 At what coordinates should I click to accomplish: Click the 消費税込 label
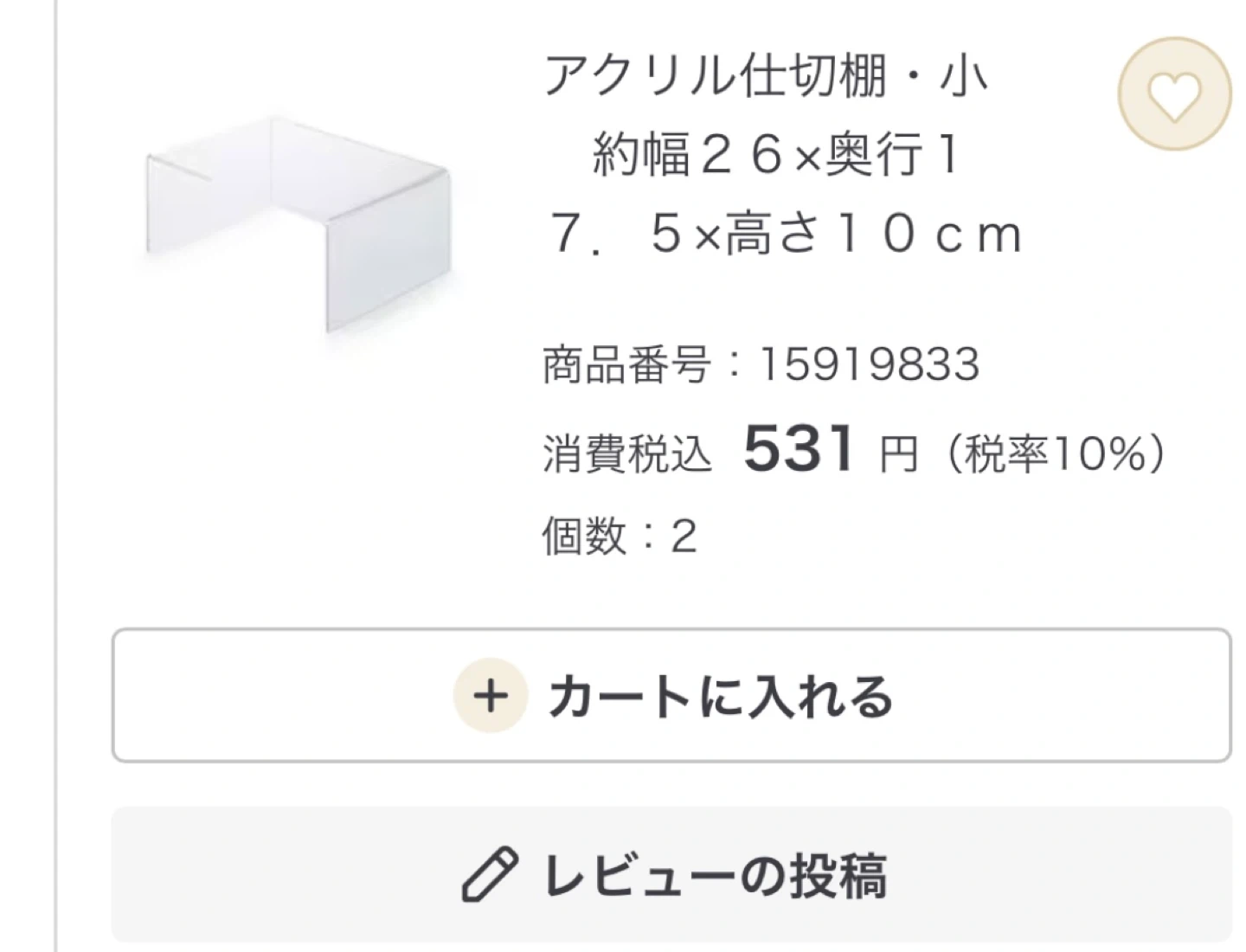coord(627,453)
